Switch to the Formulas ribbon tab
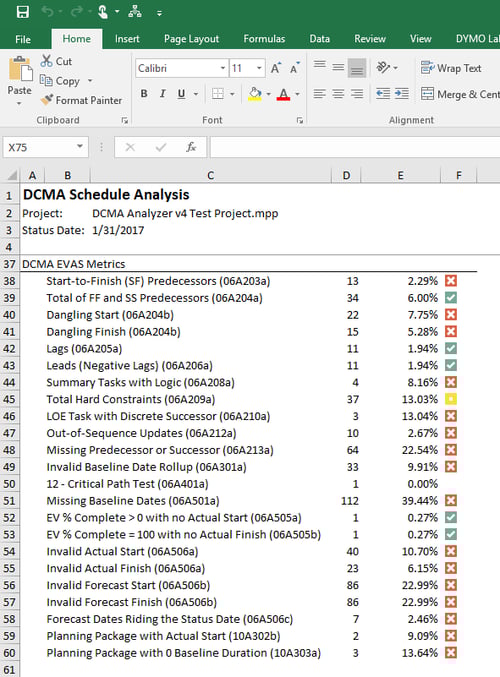Screen dimensions: 500x677 pyautogui.click(x=264, y=39)
